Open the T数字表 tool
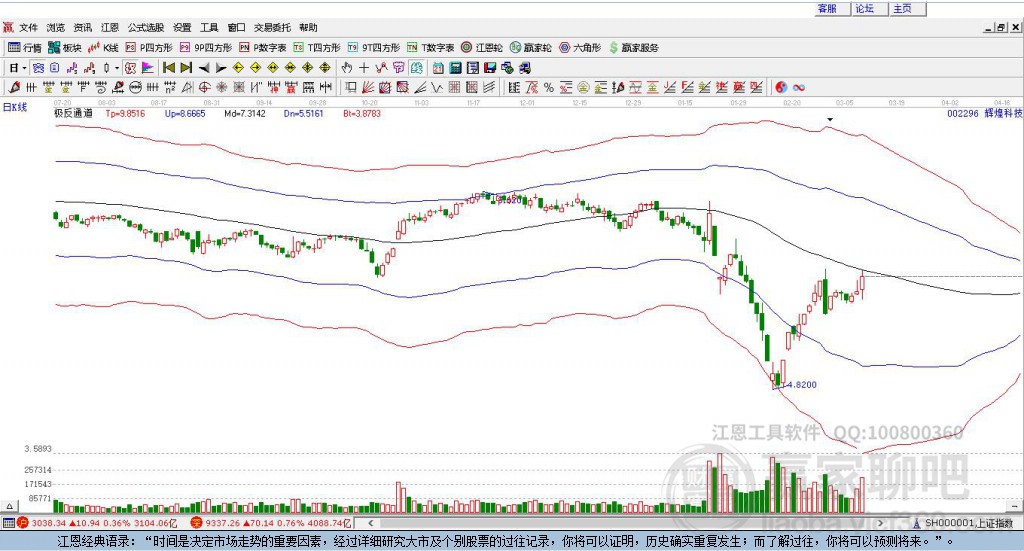 (430, 48)
